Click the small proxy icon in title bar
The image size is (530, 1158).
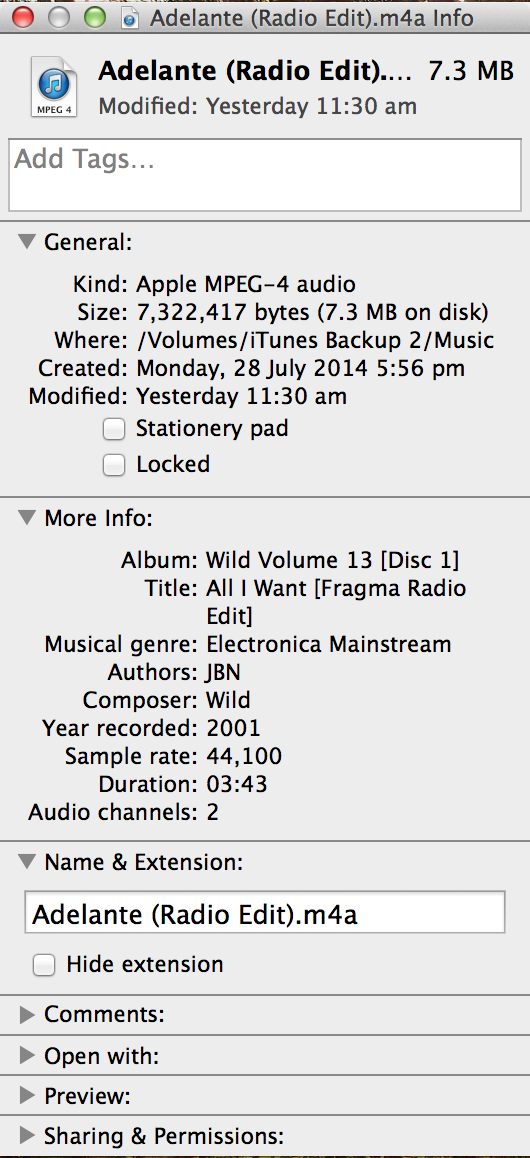(131, 18)
